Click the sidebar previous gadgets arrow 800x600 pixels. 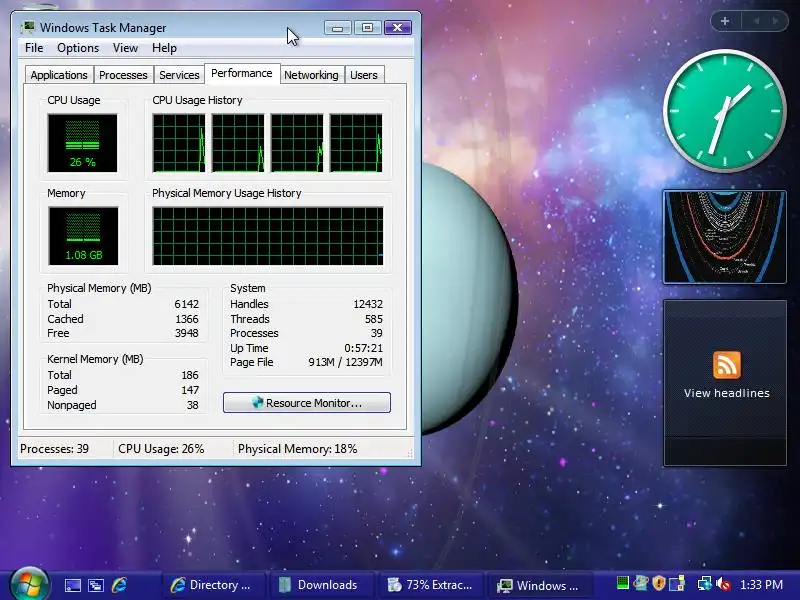click(756, 21)
